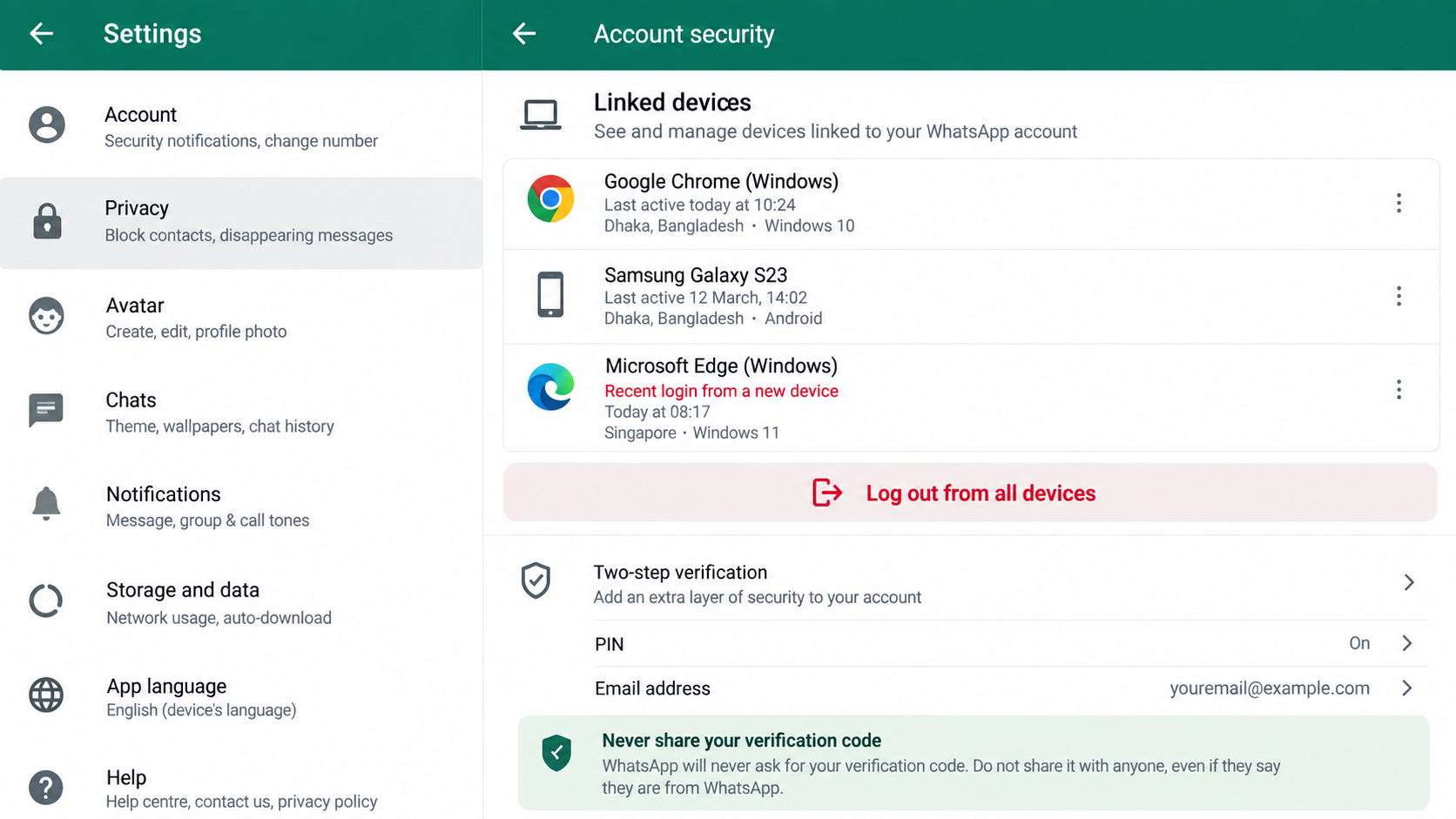This screenshot has height=819, width=1456.
Task: Click 'Recent login from a new device' warning
Action: 721,391
